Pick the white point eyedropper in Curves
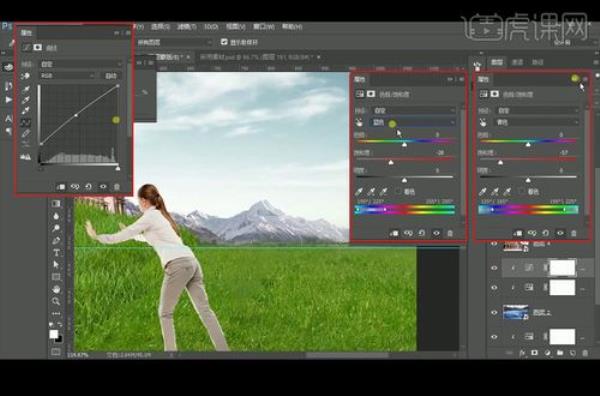The height and width of the screenshot is (396, 600). (26, 111)
